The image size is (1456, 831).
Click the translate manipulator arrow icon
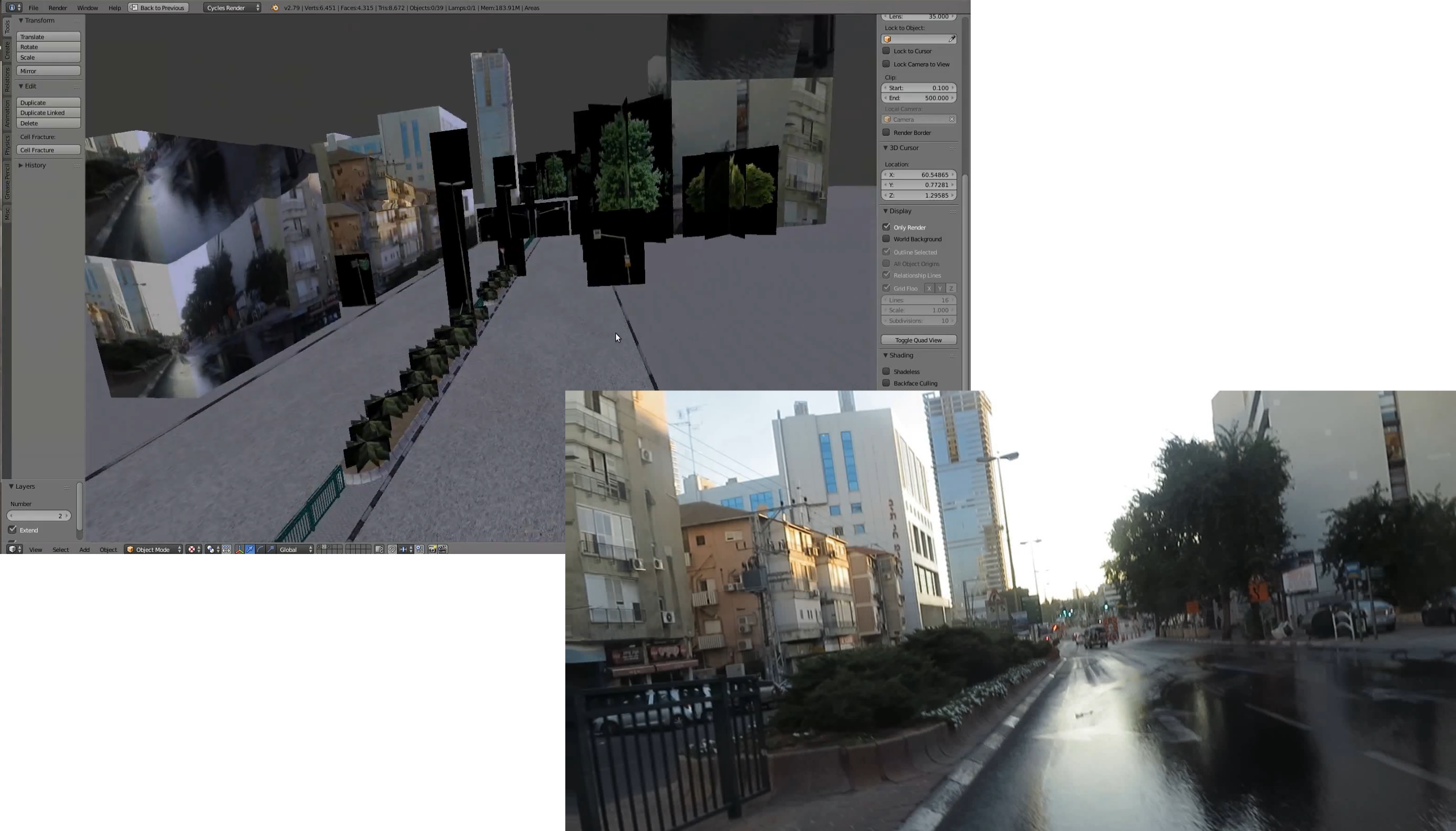pyautogui.click(x=250, y=550)
